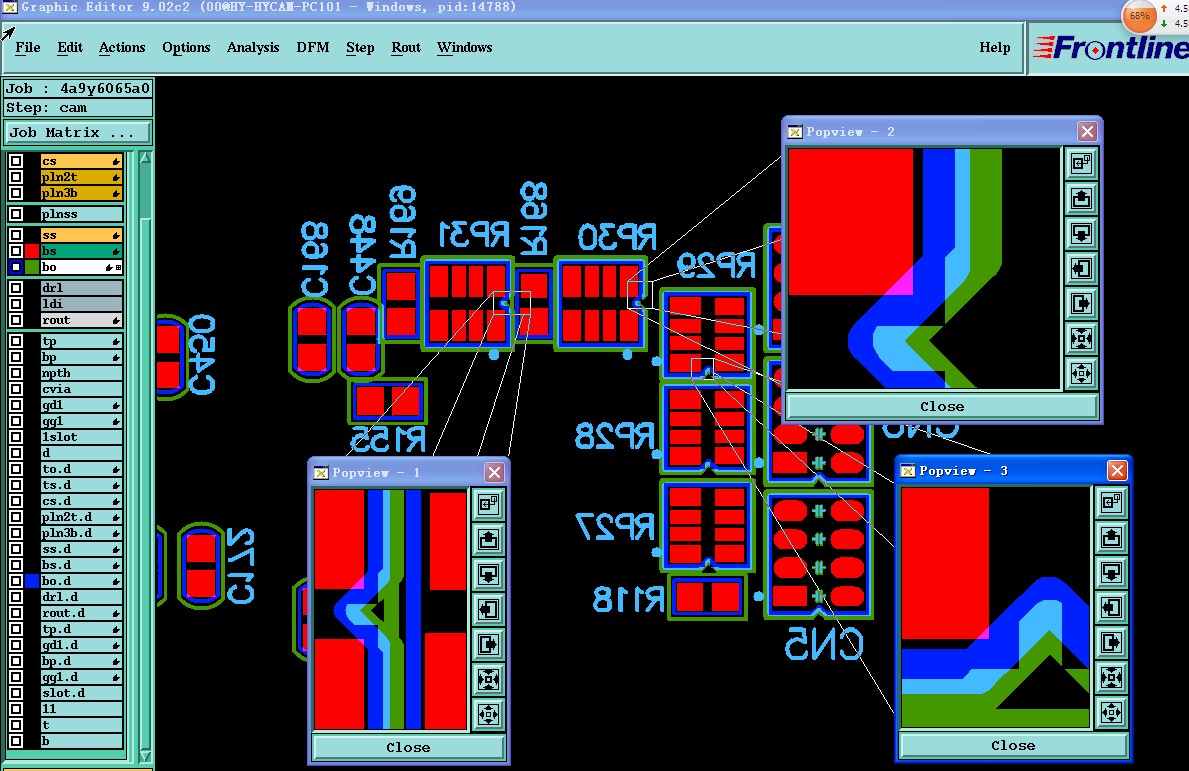Zoom out Popview 2 view
Screen dimensions: 1189x771
coord(1081,373)
